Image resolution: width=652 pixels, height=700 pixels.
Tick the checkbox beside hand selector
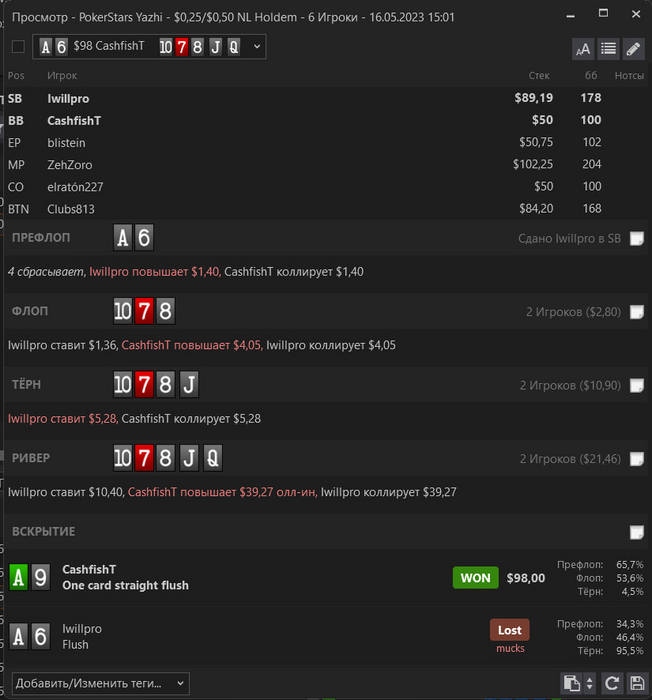tap(18, 46)
